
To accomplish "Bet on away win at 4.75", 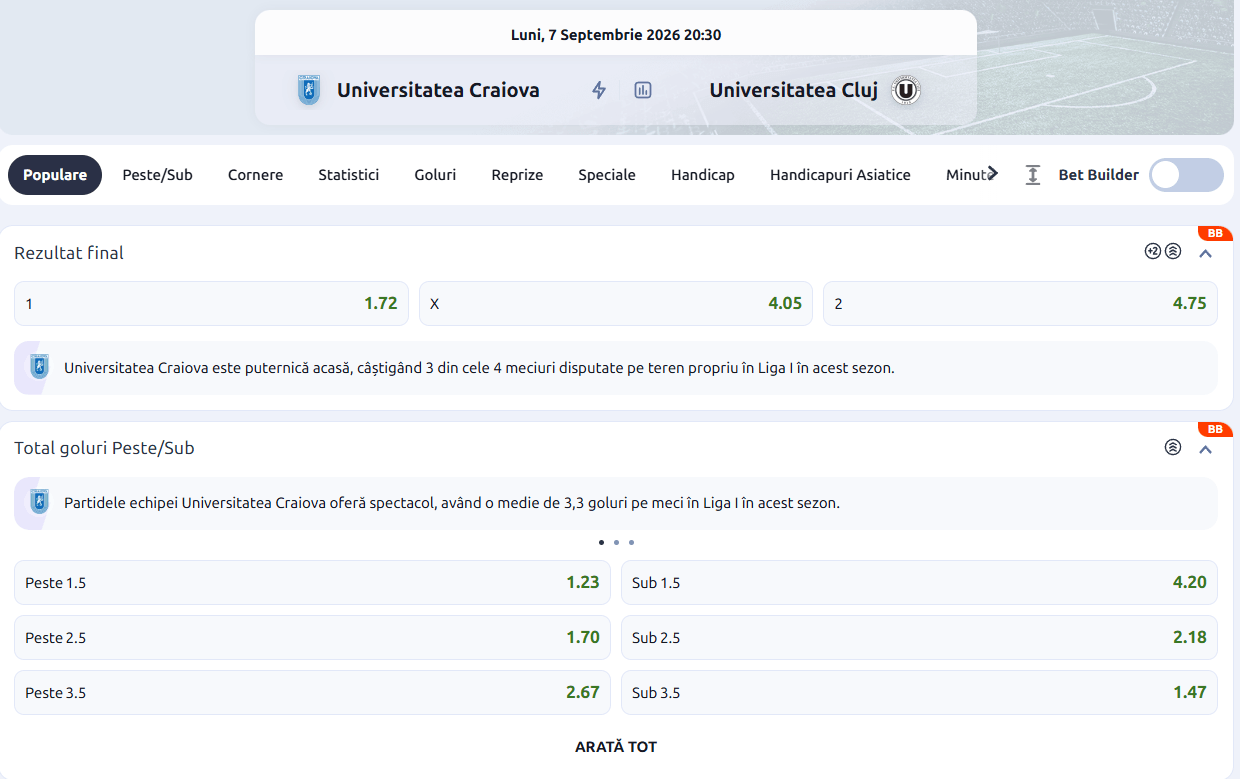I will click(x=1020, y=303).
